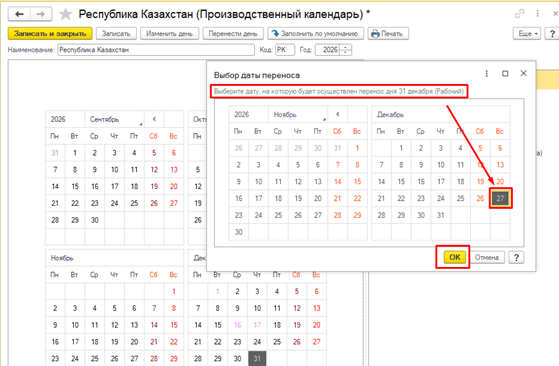Image resolution: width=559 pixels, height=366 pixels.
Task: Select December 24 in main calendar
Action: click(x=257, y=342)
